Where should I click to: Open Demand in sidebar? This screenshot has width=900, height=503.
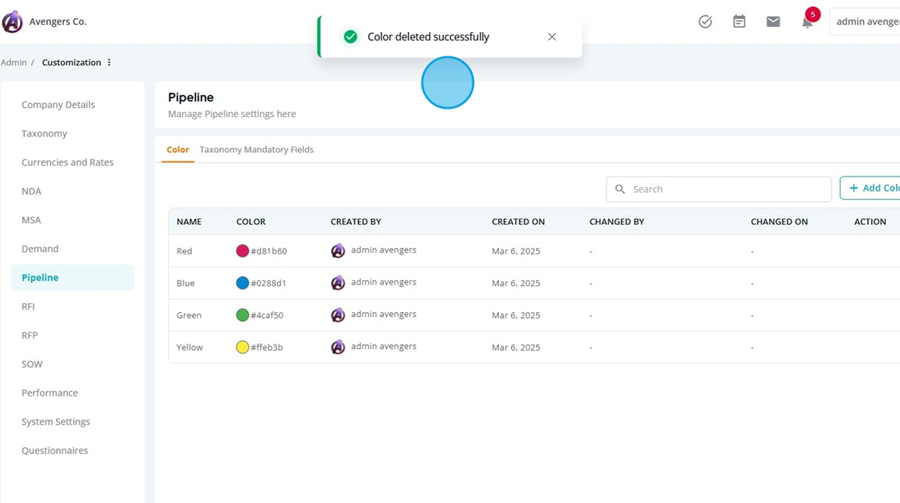click(40, 249)
